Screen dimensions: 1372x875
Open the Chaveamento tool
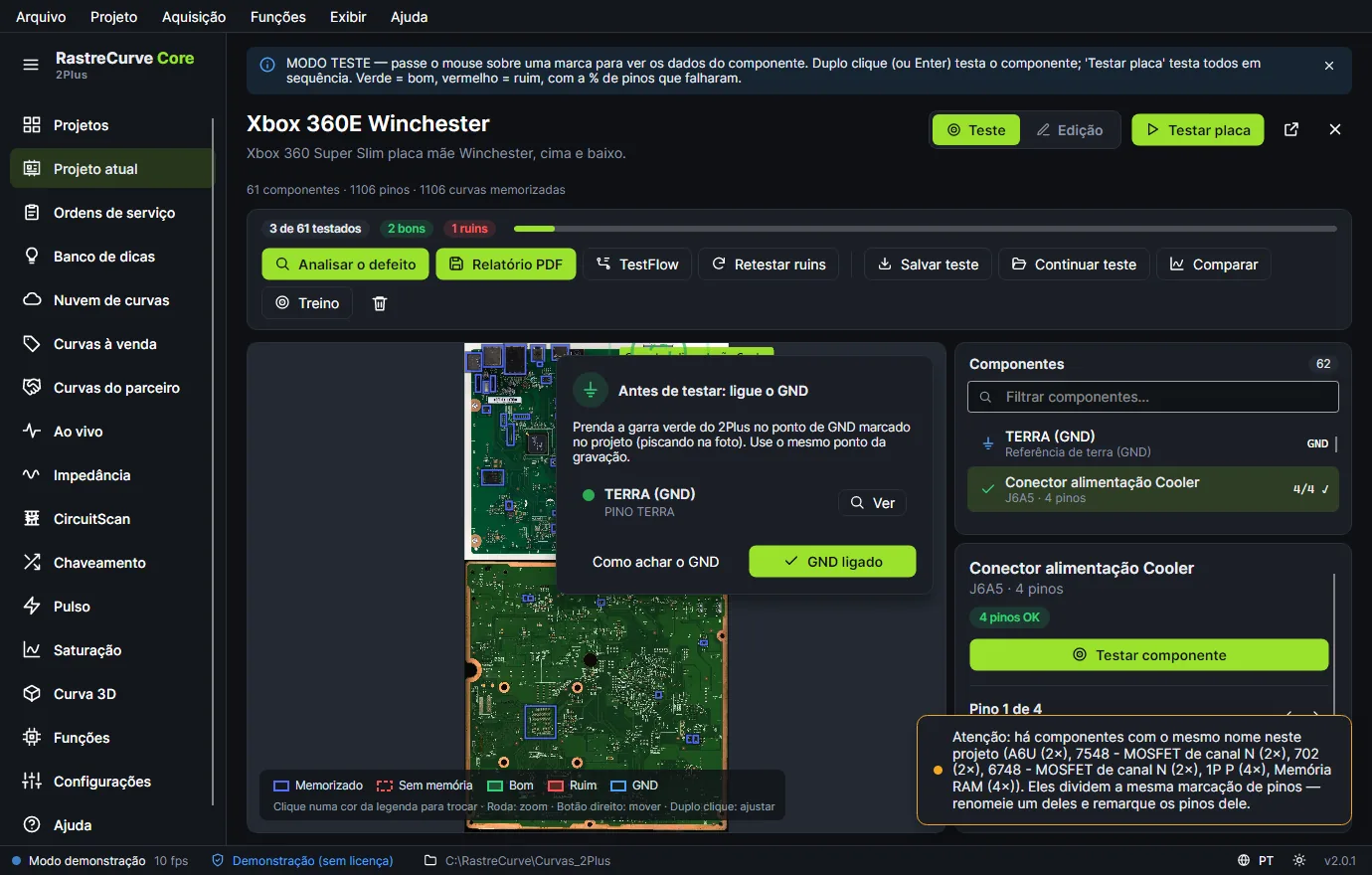[111, 563]
